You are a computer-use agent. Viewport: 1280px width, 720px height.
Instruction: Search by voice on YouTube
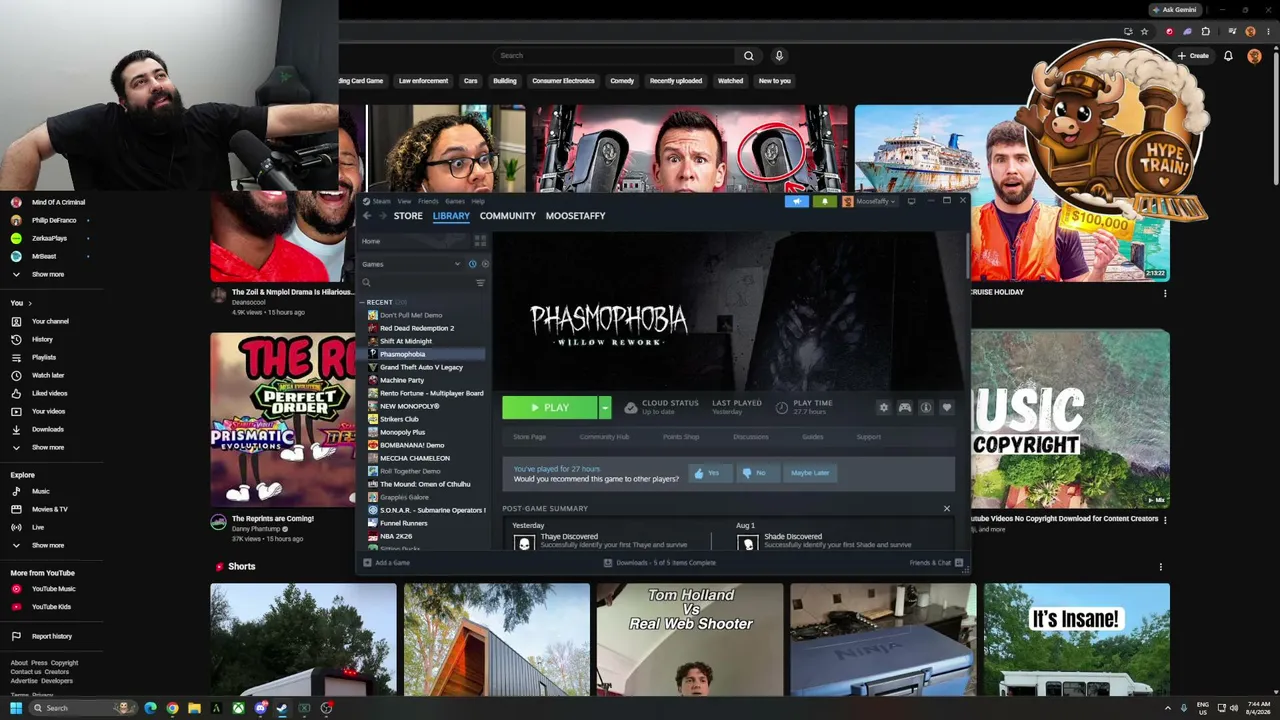click(x=779, y=56)
